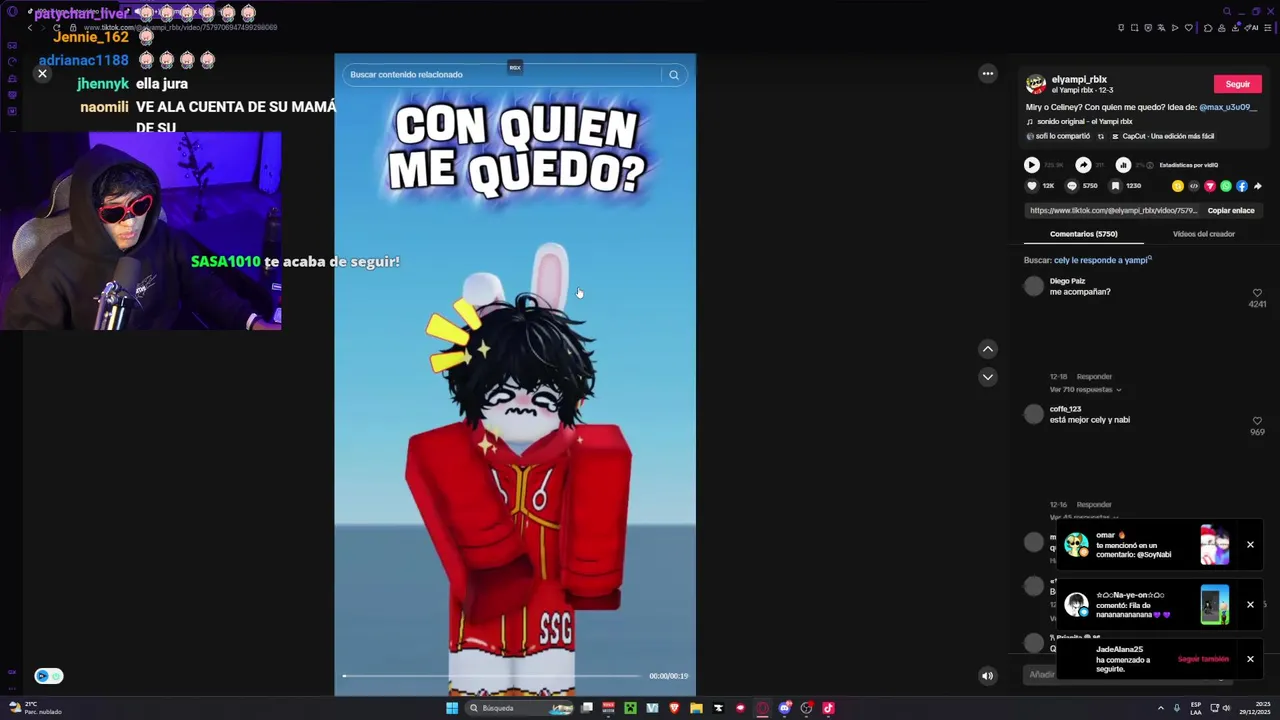Viewport: 1280px width, 720px height.
Task: Share to WhatsApp
Action: click(x=1226, y=186)
